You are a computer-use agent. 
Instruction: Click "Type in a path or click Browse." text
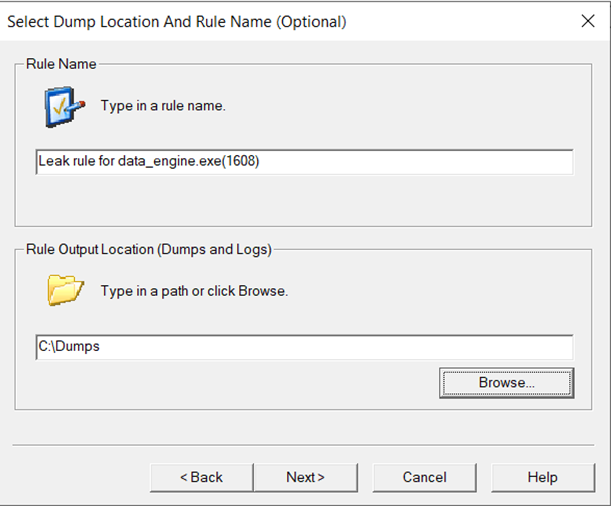(x=194, y=291)
